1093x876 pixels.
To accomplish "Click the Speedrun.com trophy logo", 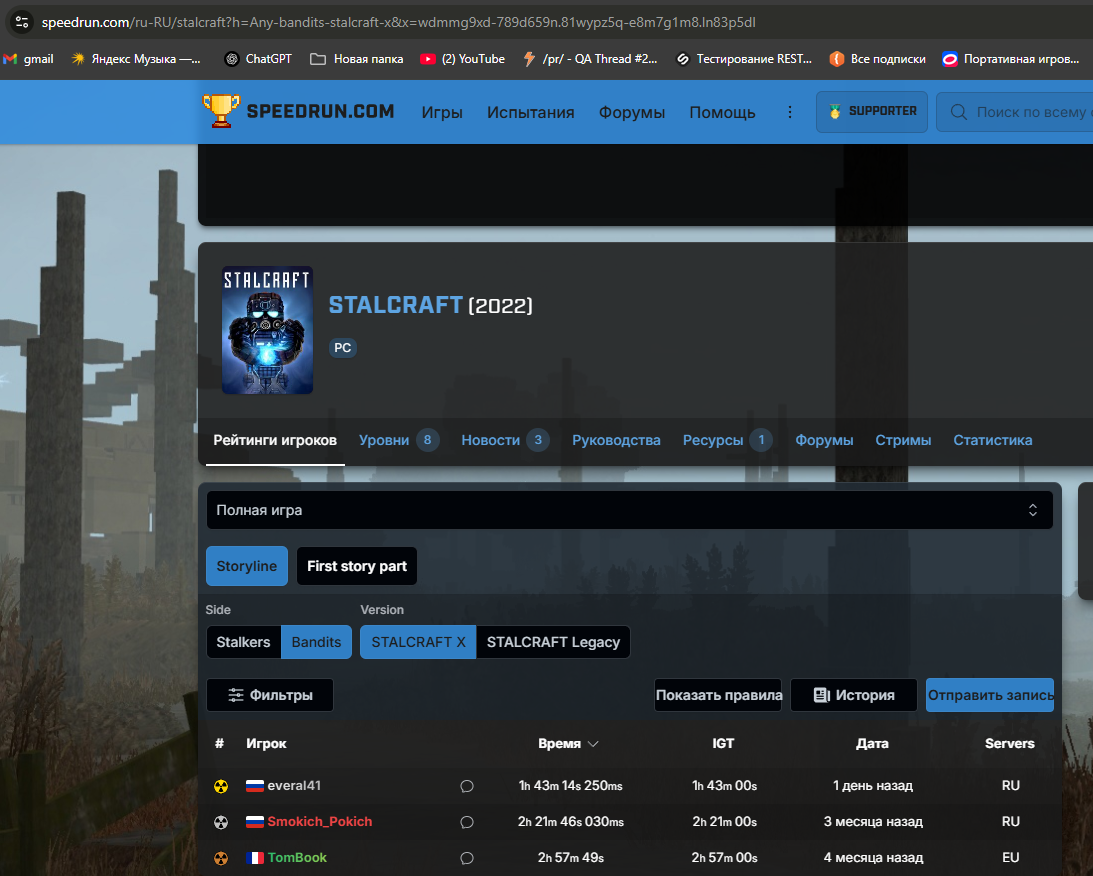I will tap(221, 111).
